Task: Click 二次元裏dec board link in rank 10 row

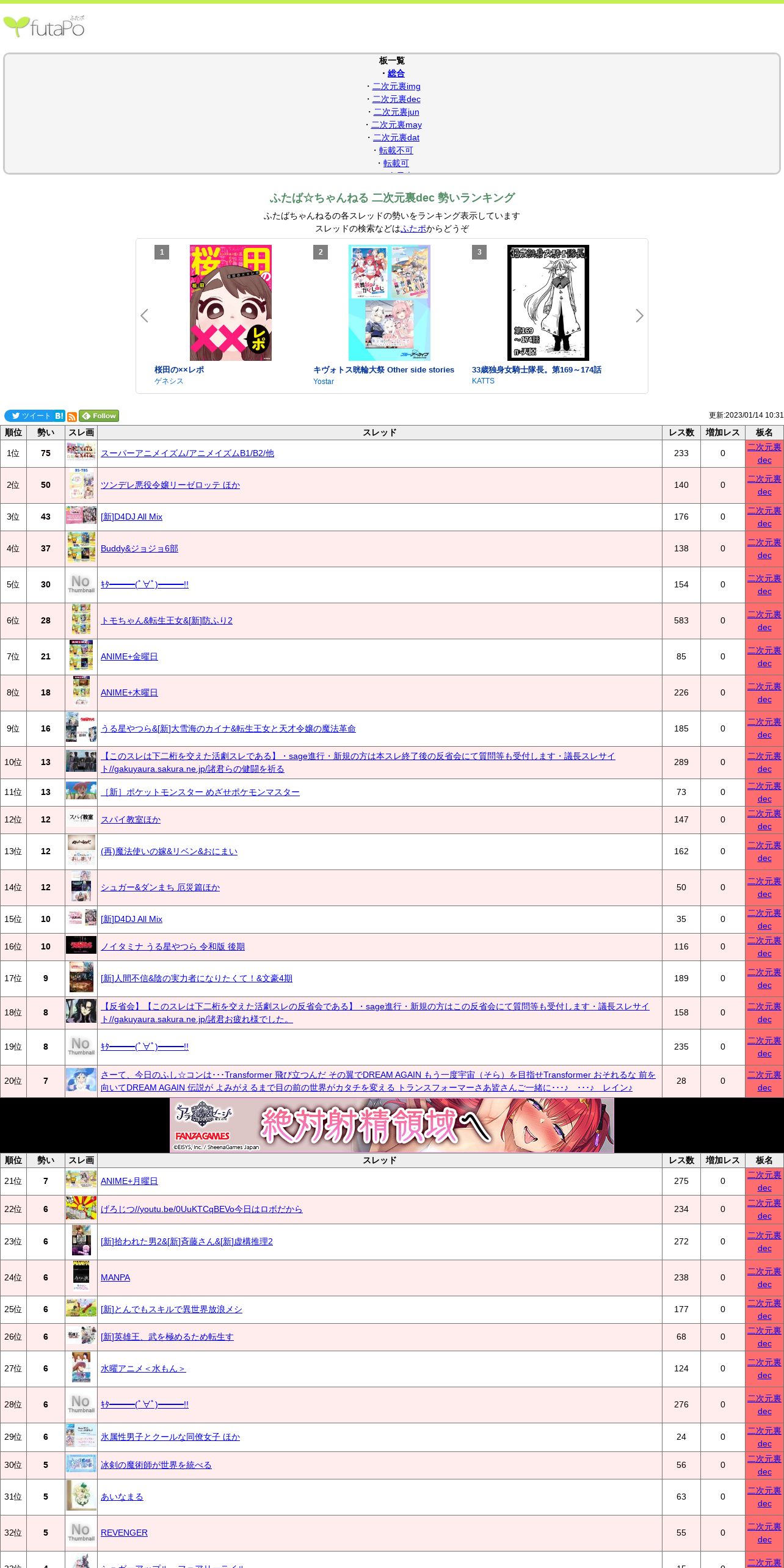Action: [764, 763]
